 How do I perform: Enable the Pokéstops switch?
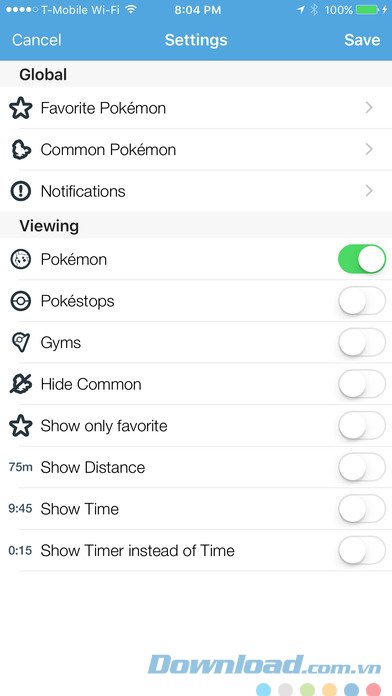click(362, 301)
